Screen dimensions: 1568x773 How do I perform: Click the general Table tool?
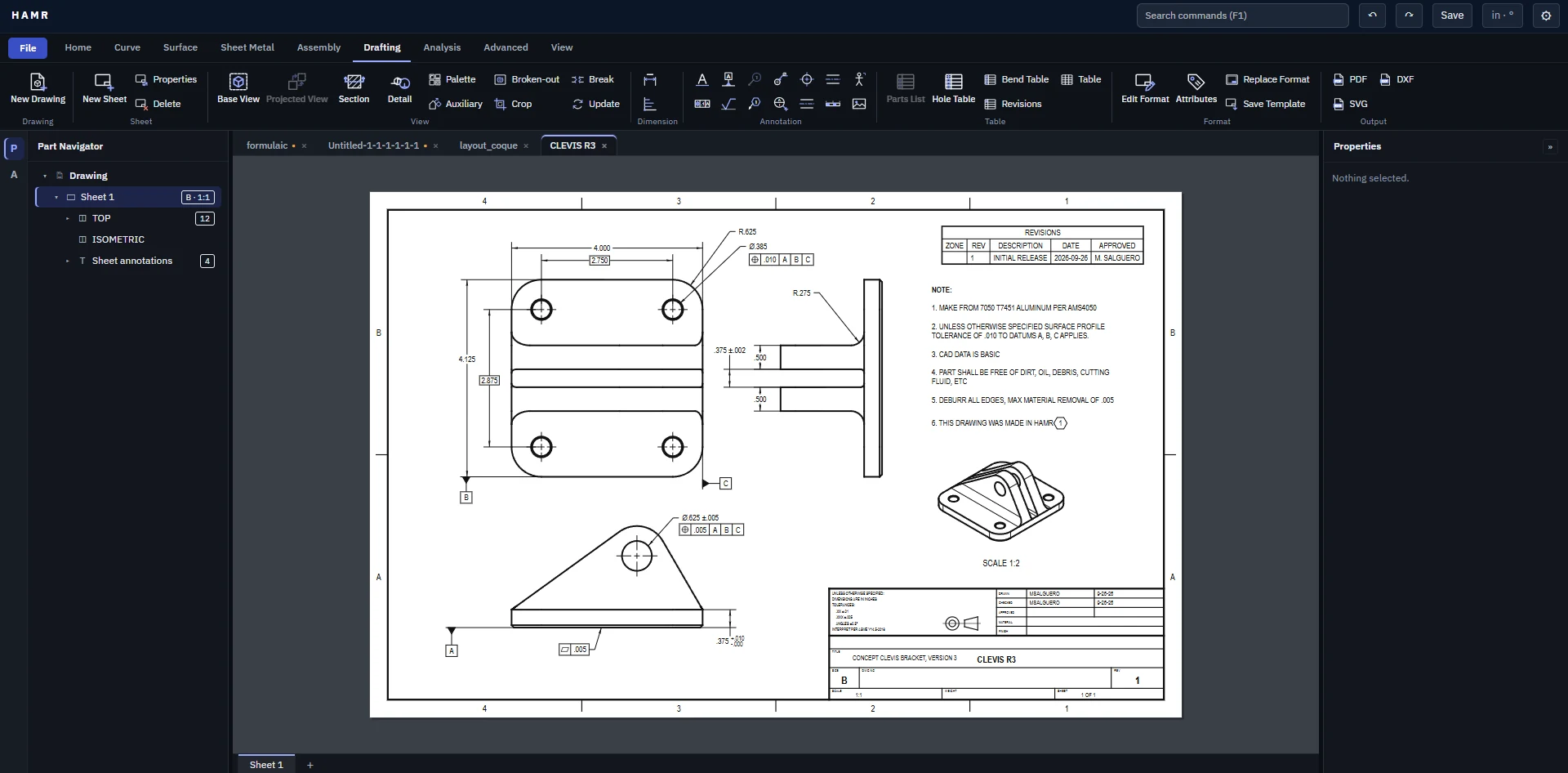pyautogui.click(x=1081, y=79)
